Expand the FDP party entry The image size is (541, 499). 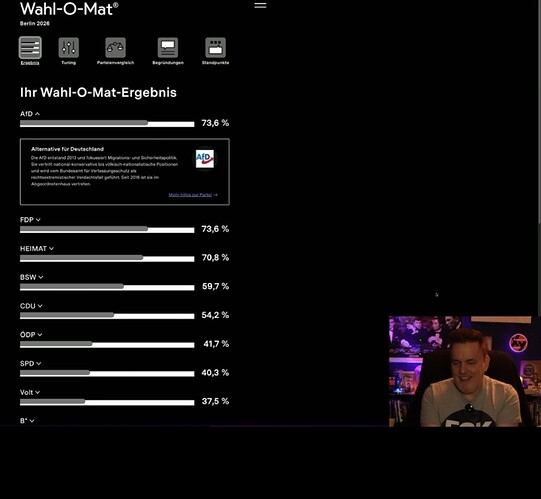pos(30,220)
